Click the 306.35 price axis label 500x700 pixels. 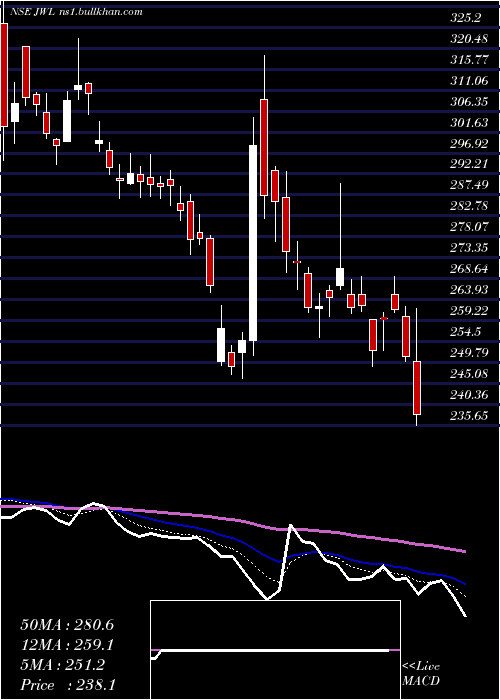click(469, 102)
